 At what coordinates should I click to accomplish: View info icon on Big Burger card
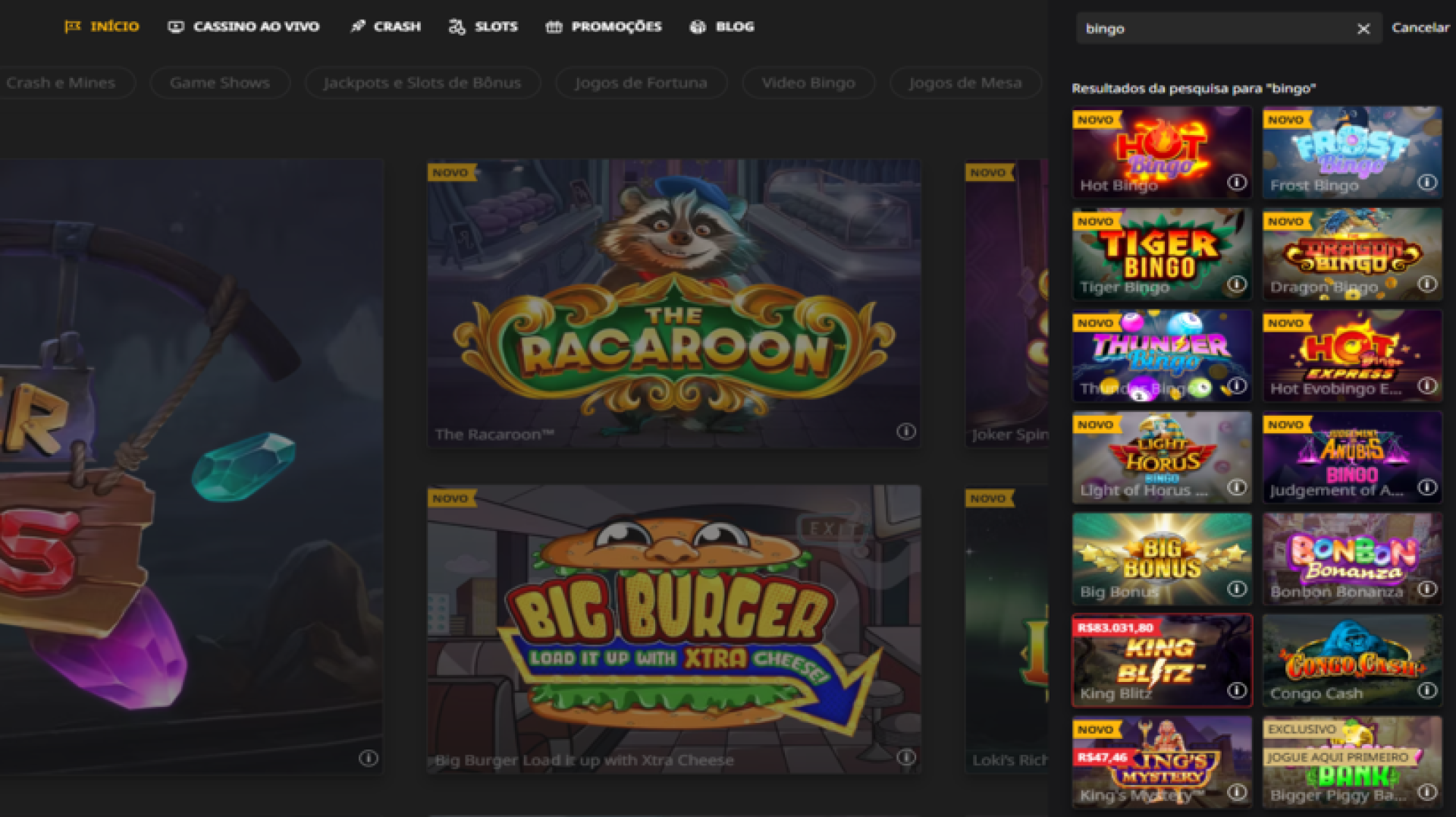[905, 757]
